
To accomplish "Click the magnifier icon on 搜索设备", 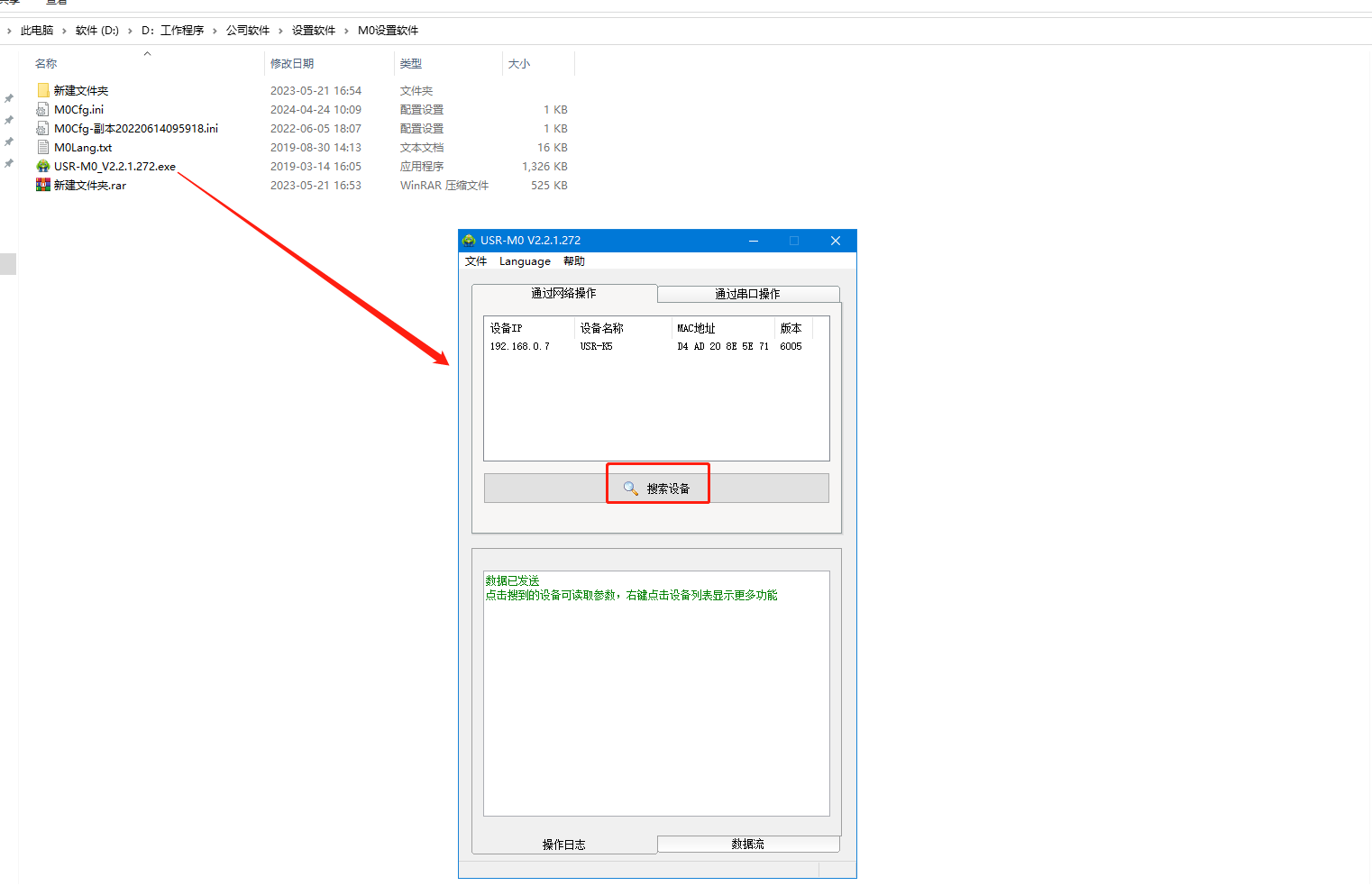I will click(x=631, y=489).
